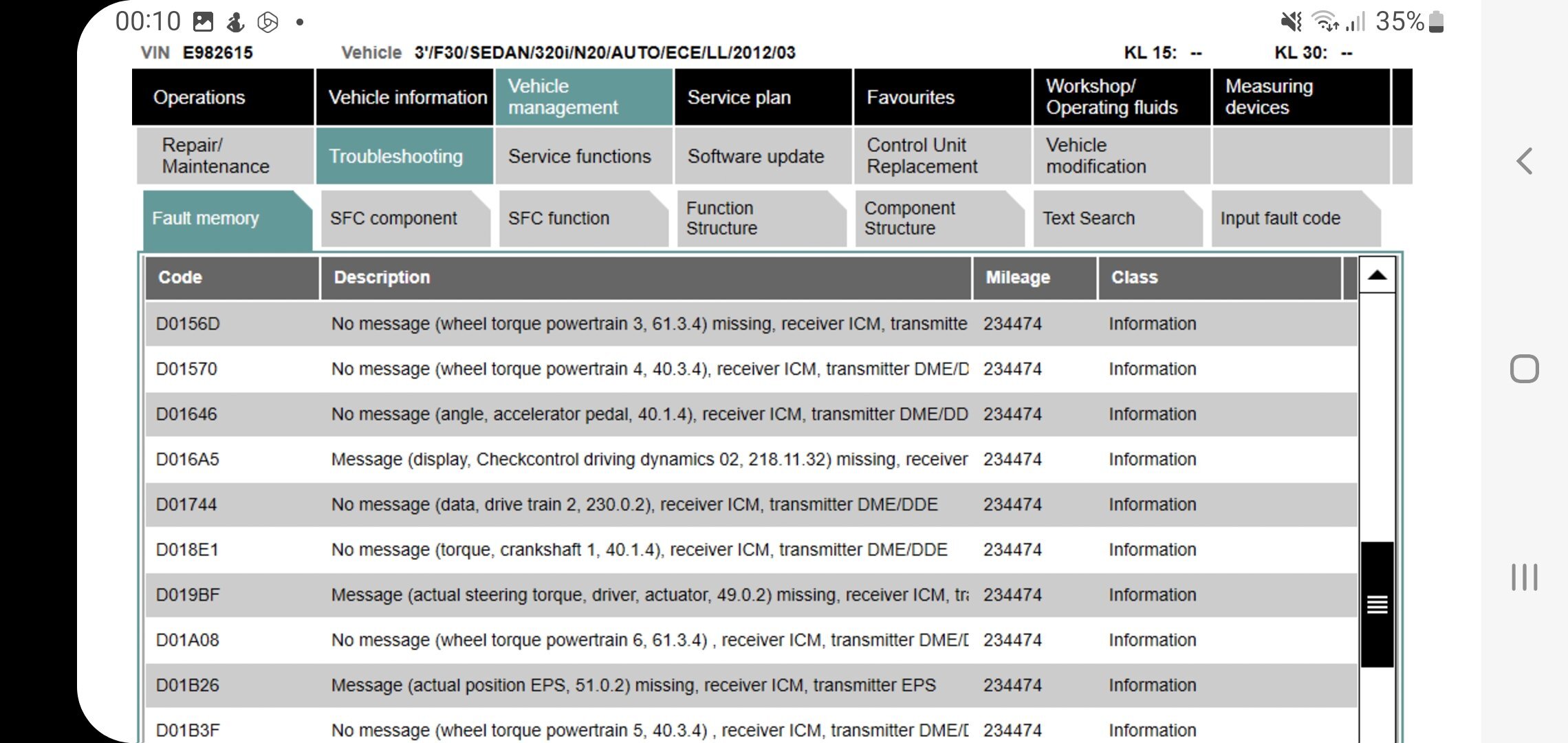The width and height of the screenshot is (1568, 743).
Task: Select fault code D01744 row
Action: 751,504
